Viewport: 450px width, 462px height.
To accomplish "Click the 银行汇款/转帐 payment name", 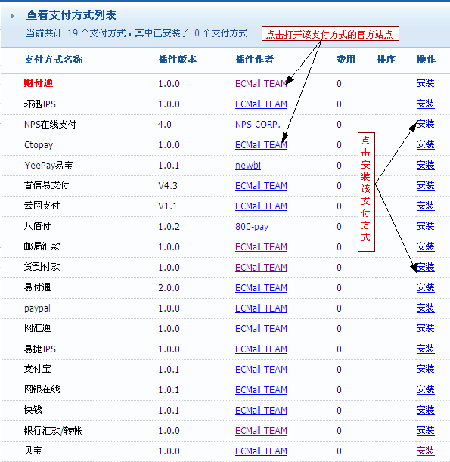I will (x=53, y=431).
